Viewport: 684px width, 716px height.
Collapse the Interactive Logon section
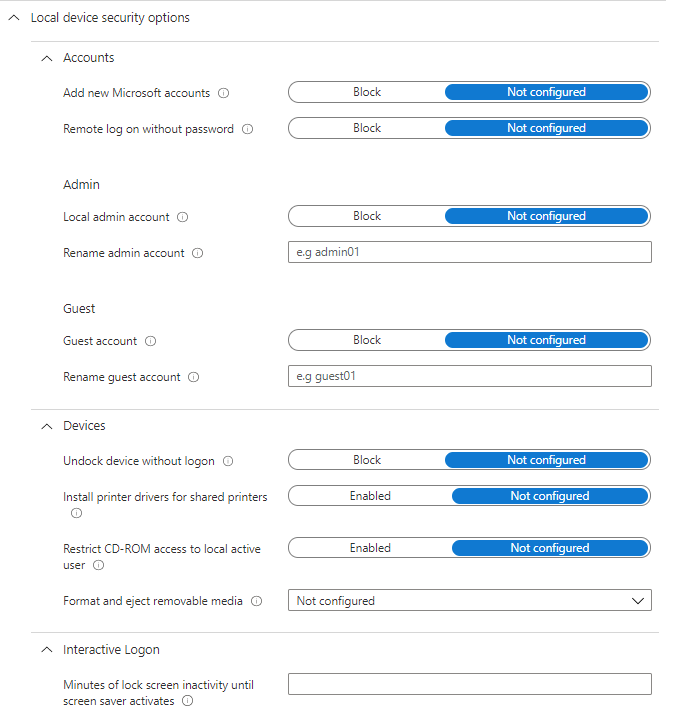coord(45,650)
